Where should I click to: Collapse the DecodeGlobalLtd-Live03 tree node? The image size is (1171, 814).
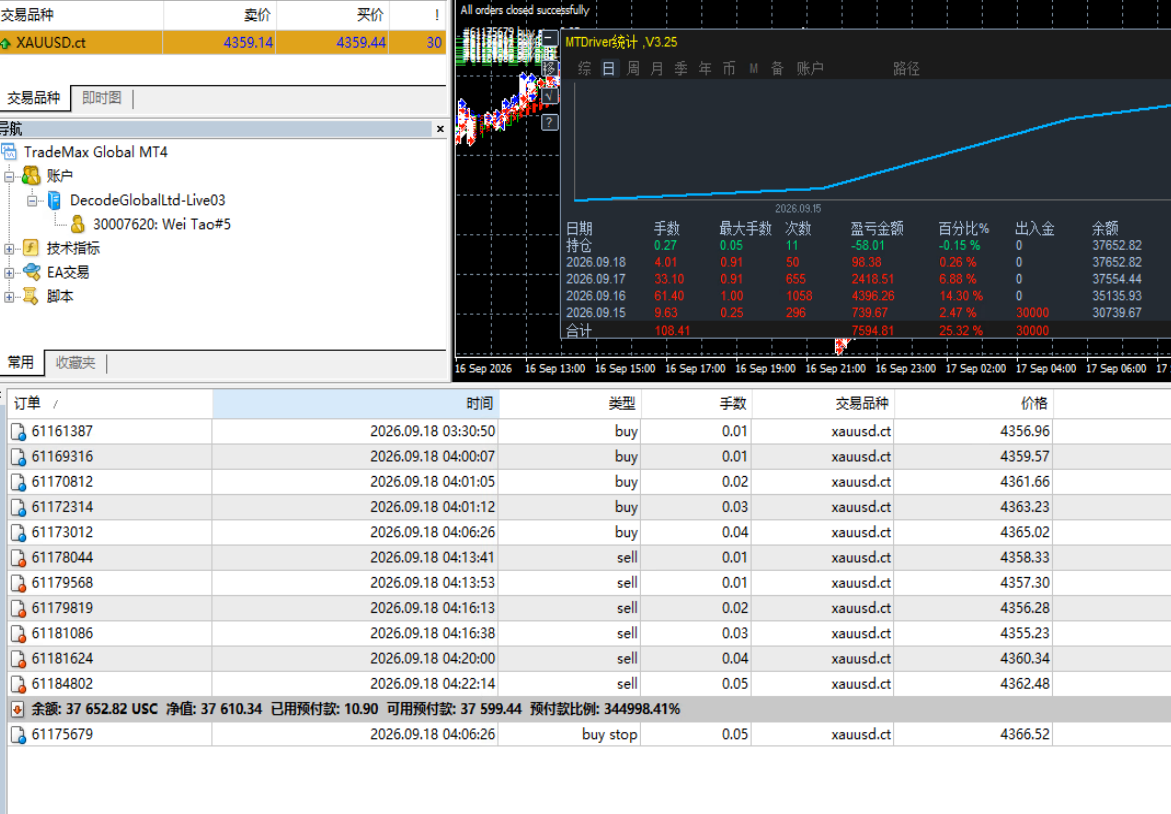(x=32, y=200)
